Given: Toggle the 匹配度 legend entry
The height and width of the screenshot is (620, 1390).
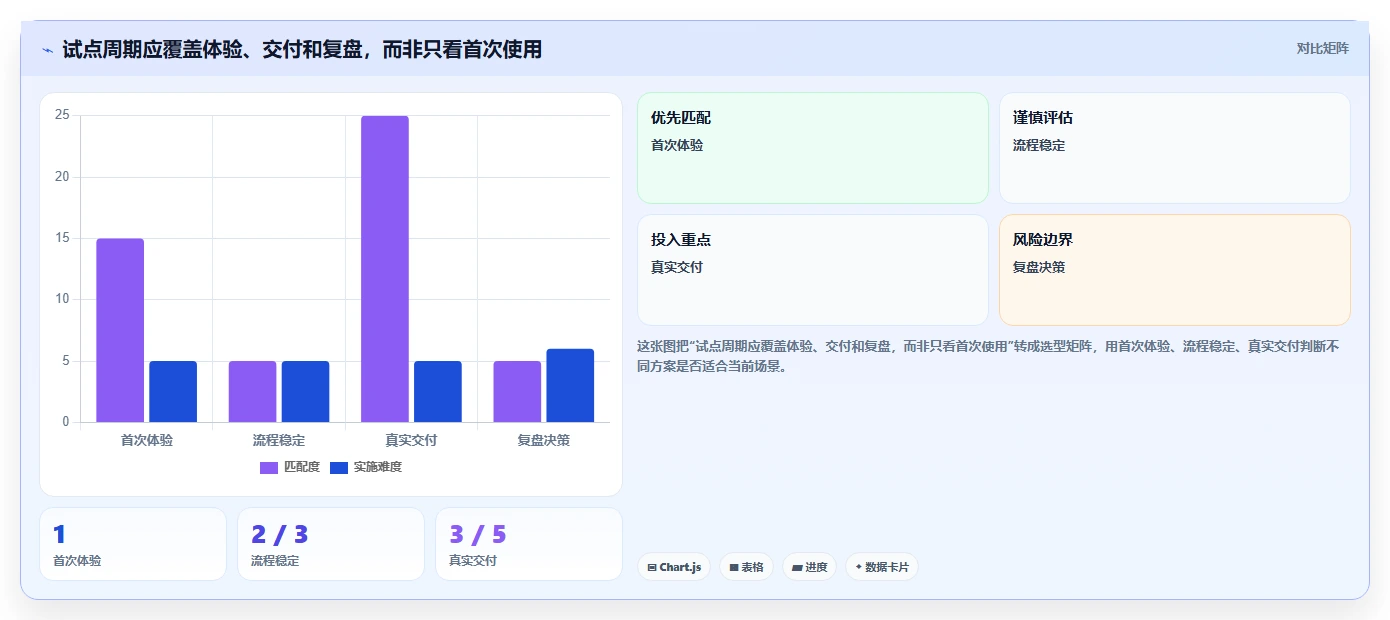Looking at the screenshot, I should point(290,467).
